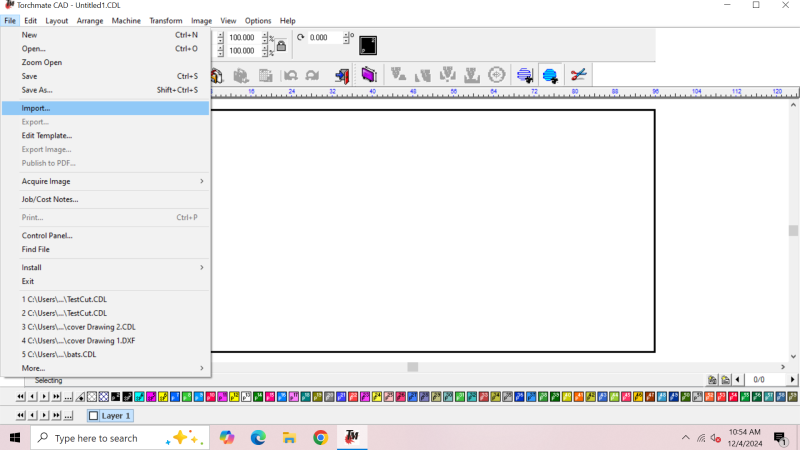Select the transparent checkered no-fill swatch
This screenshot has height=450, width=800.
[92, 397]
